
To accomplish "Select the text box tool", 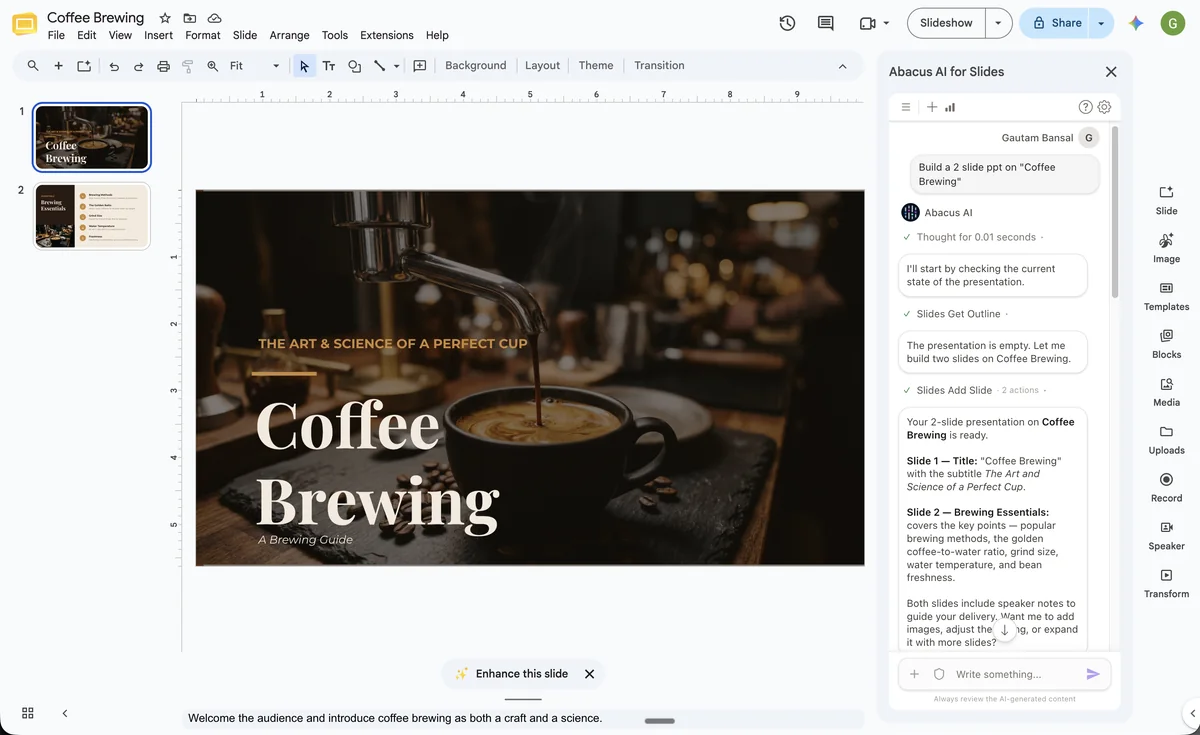I will [329, 66].
